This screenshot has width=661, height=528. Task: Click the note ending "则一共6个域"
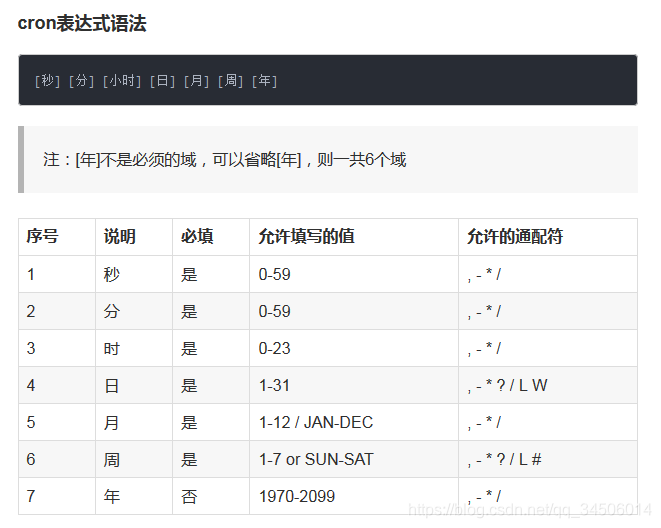click(x=361, y=160)
